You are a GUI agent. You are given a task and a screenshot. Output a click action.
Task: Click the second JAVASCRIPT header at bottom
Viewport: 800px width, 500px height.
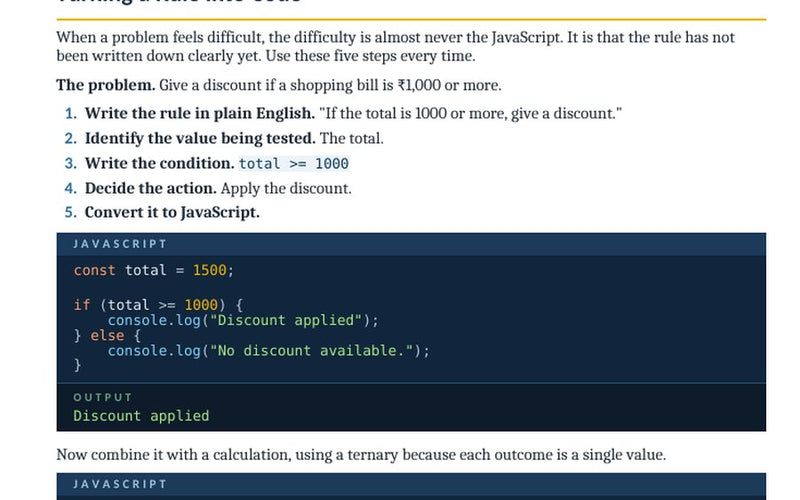click(411, 484)
